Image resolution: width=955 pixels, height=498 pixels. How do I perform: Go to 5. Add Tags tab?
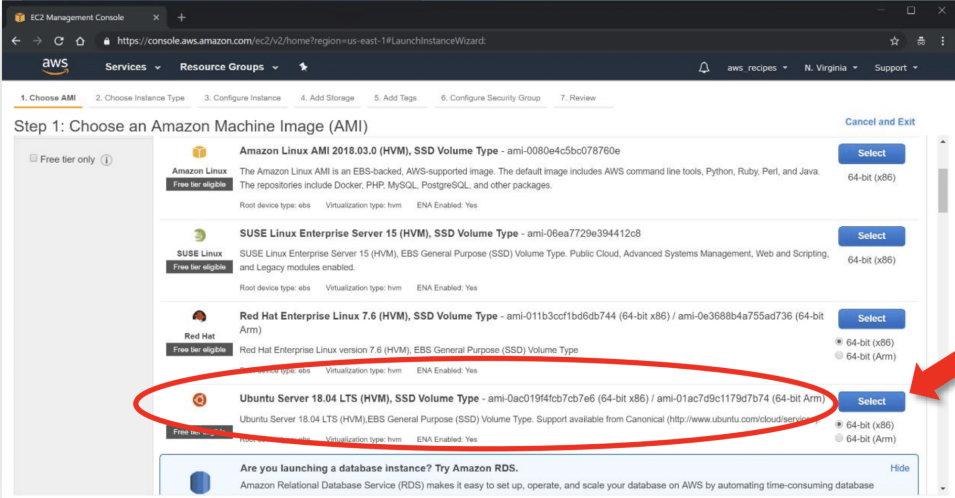point(395,98)
